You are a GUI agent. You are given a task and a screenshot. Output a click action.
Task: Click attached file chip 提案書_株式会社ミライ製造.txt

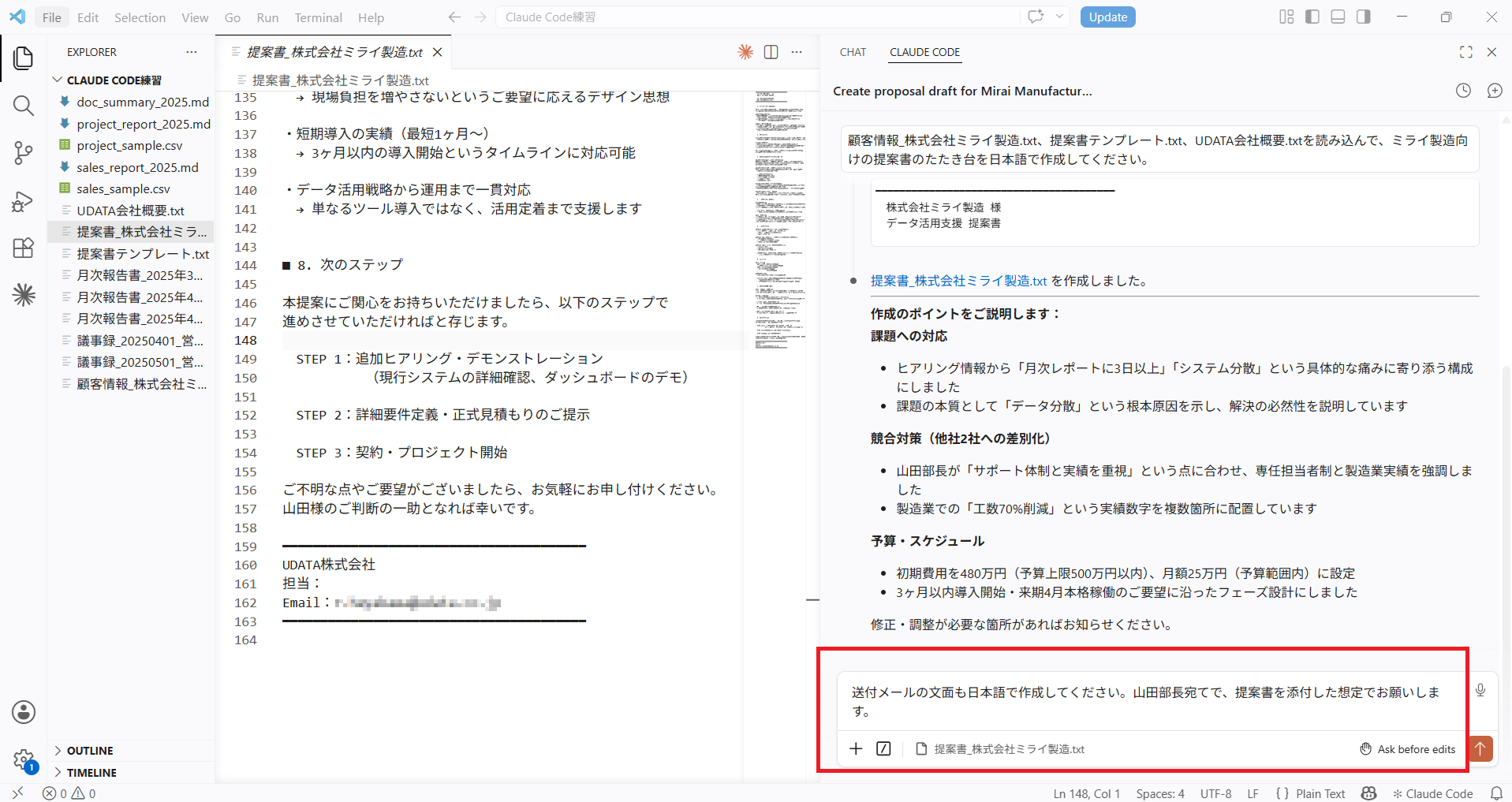(x=1000, y=749)
